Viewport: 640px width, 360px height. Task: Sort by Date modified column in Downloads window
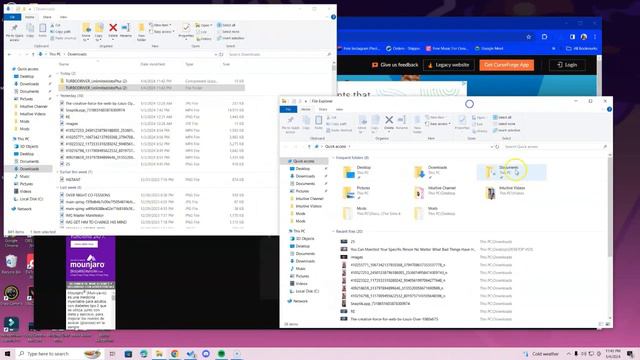(x=153, y=64)
